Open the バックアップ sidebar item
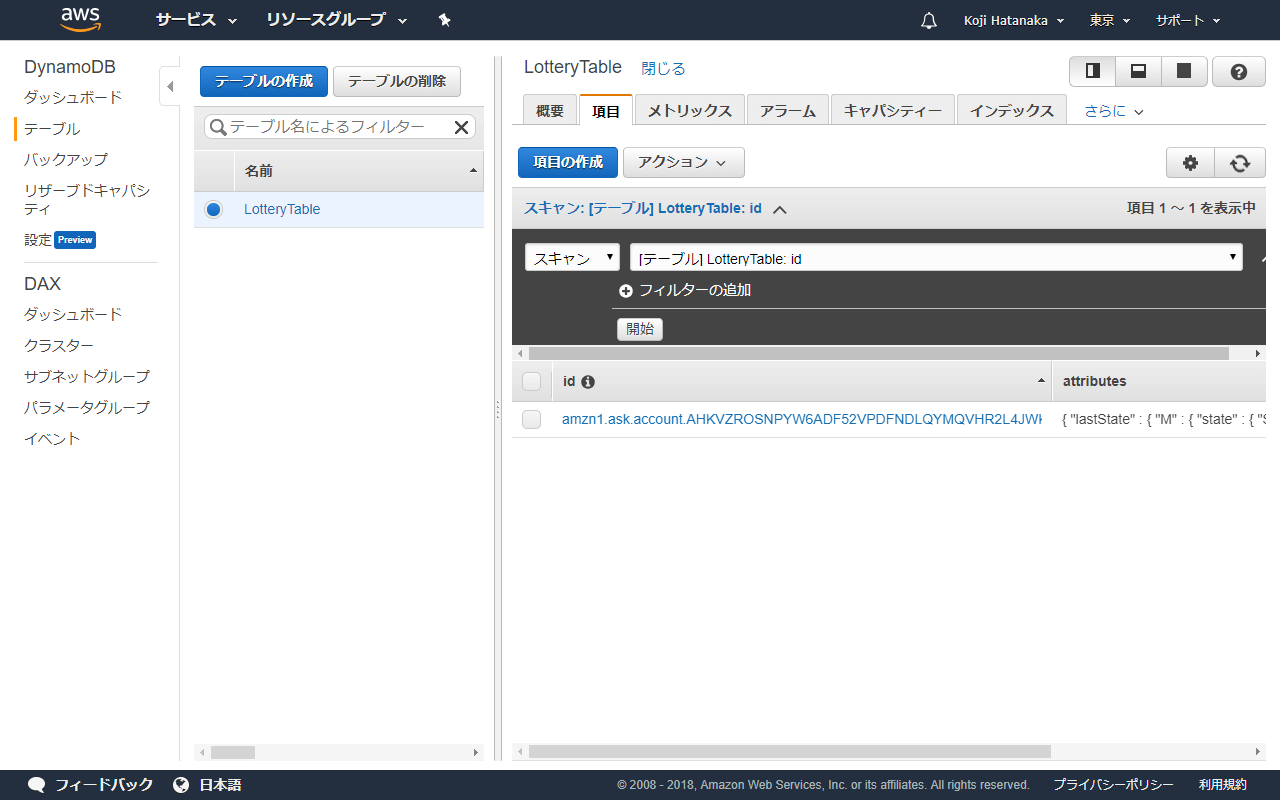This screenshot has height=800, width=1280. tap(66, 160)
